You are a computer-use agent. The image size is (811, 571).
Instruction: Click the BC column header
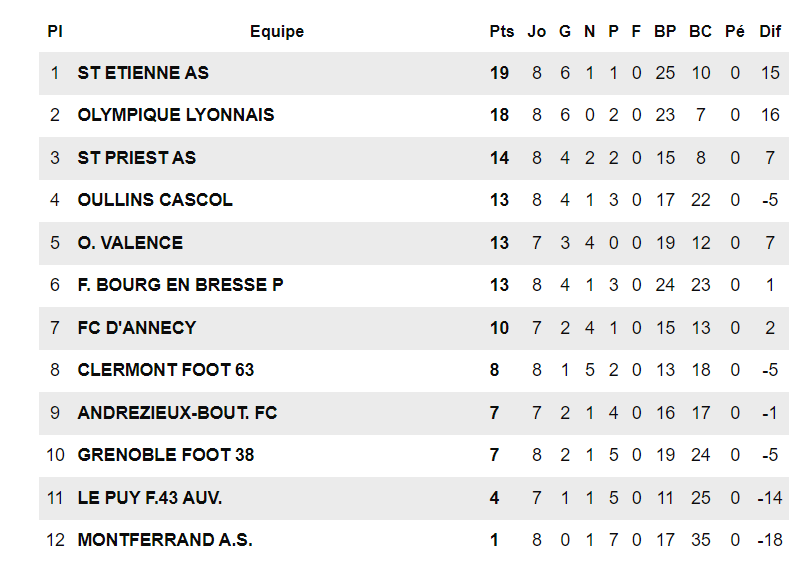(700, 32)
